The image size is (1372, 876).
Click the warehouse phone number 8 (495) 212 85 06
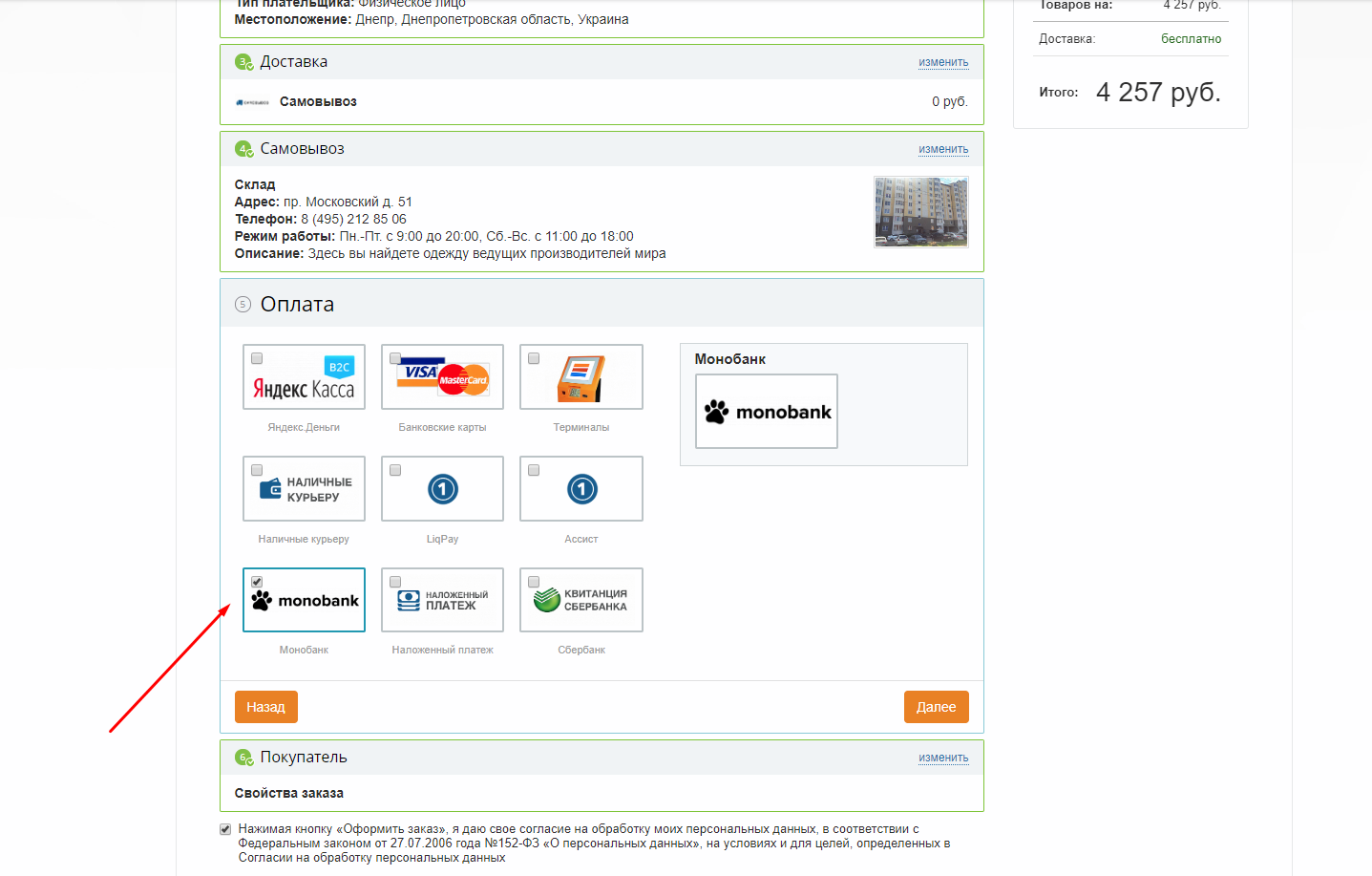(354, 219)
